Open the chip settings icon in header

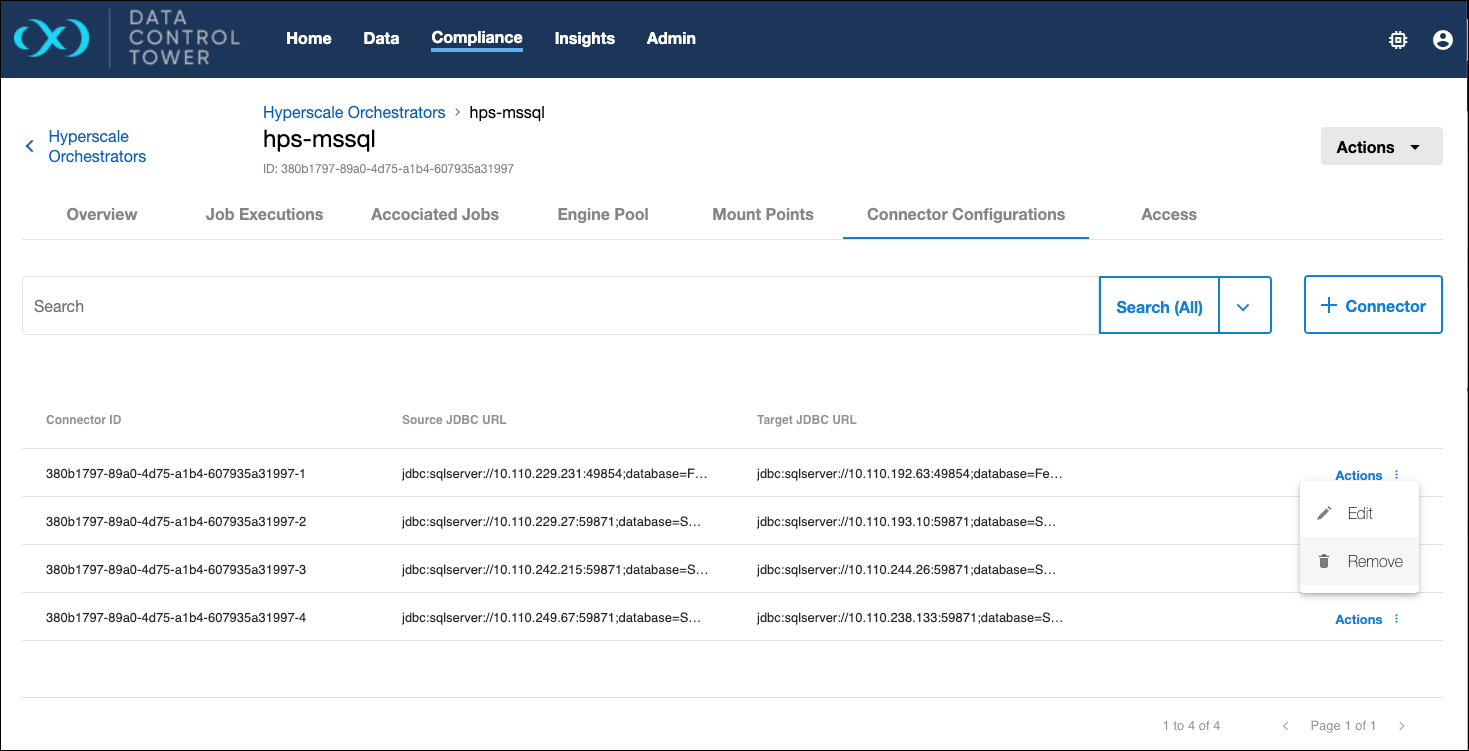pyautogui.click(x=1398, y=40)
